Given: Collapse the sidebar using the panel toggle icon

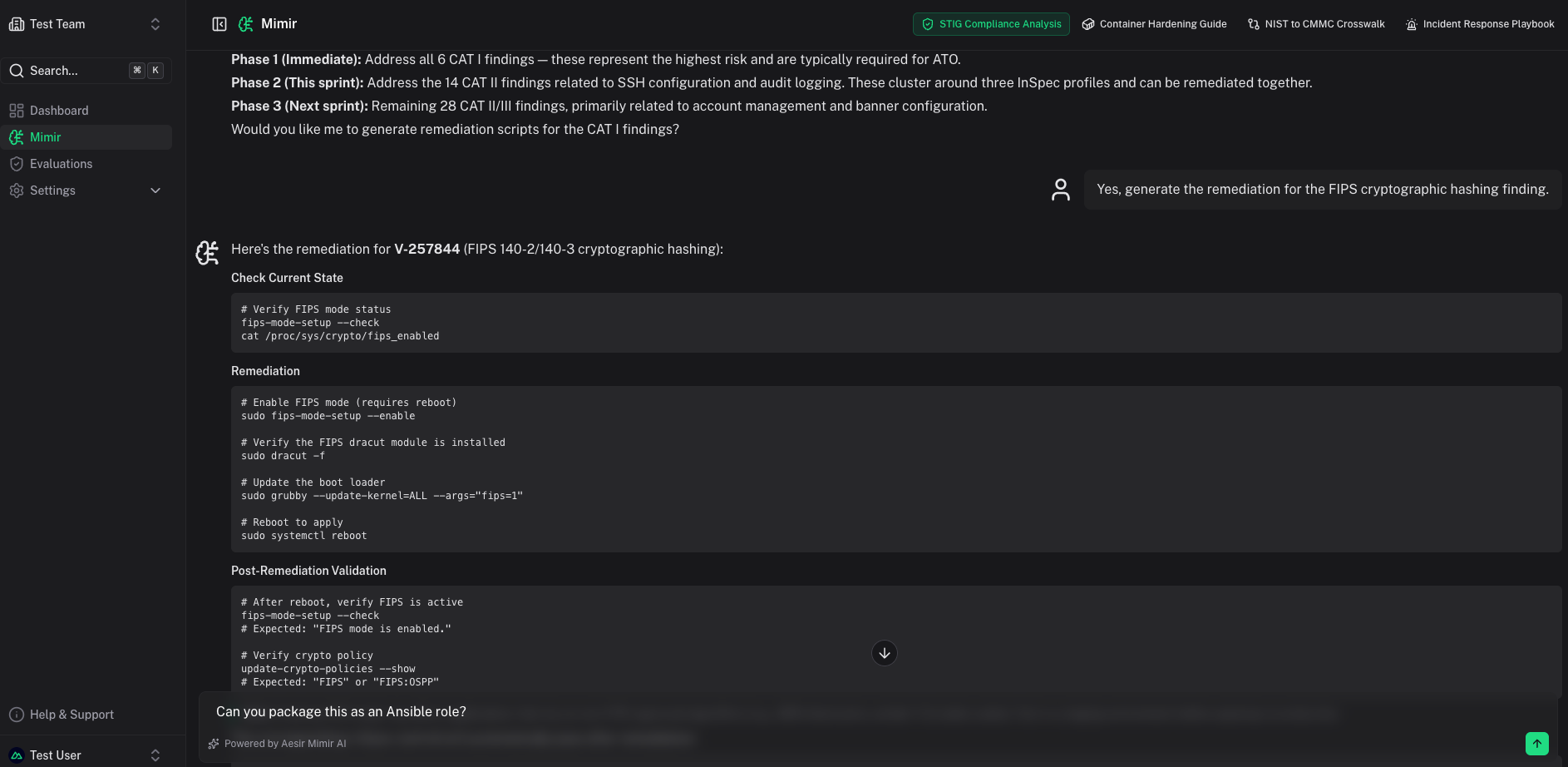Looking at the screenshot, I should tap(219, 23).
